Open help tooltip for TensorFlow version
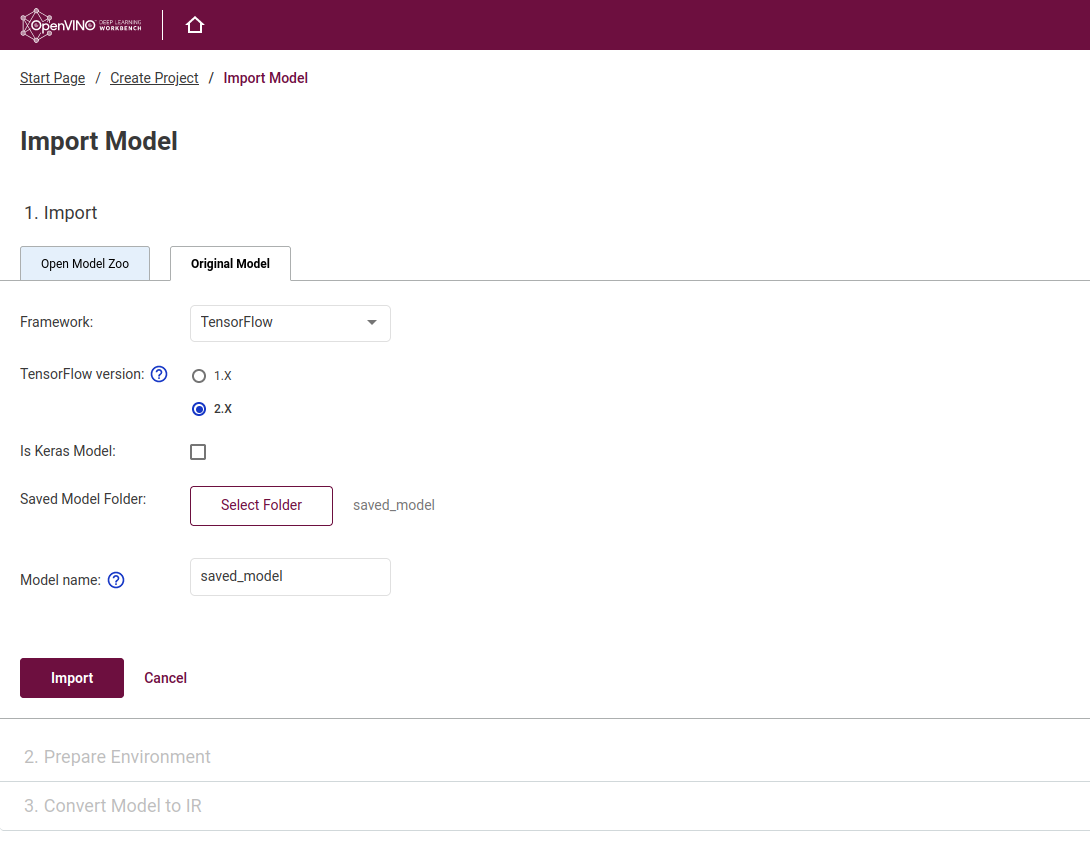 point(159,374)
